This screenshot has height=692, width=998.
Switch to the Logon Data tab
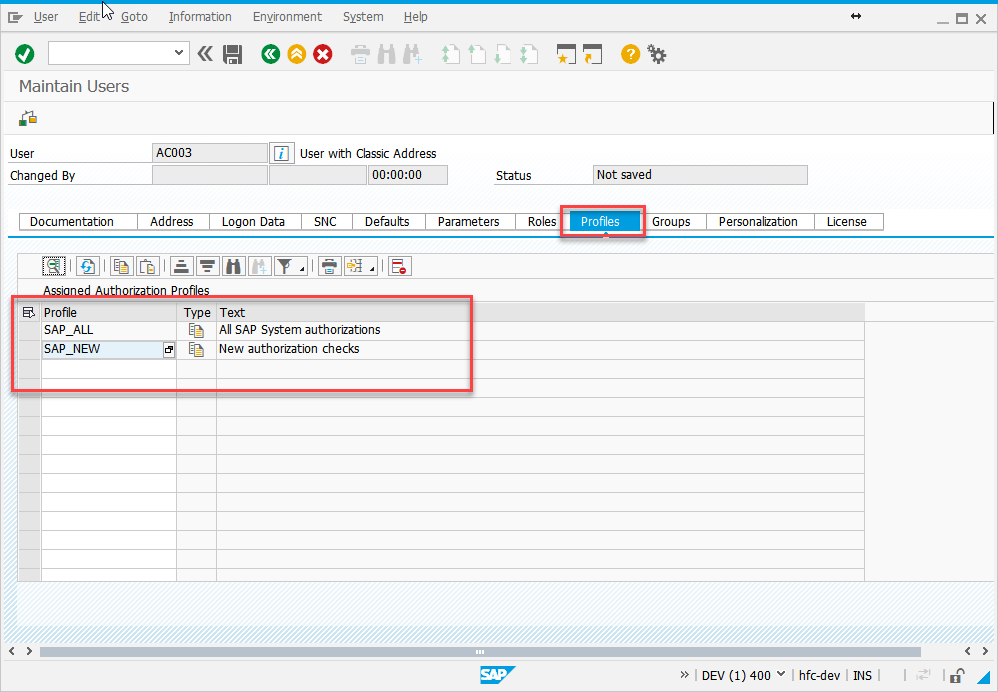(253, 222)
